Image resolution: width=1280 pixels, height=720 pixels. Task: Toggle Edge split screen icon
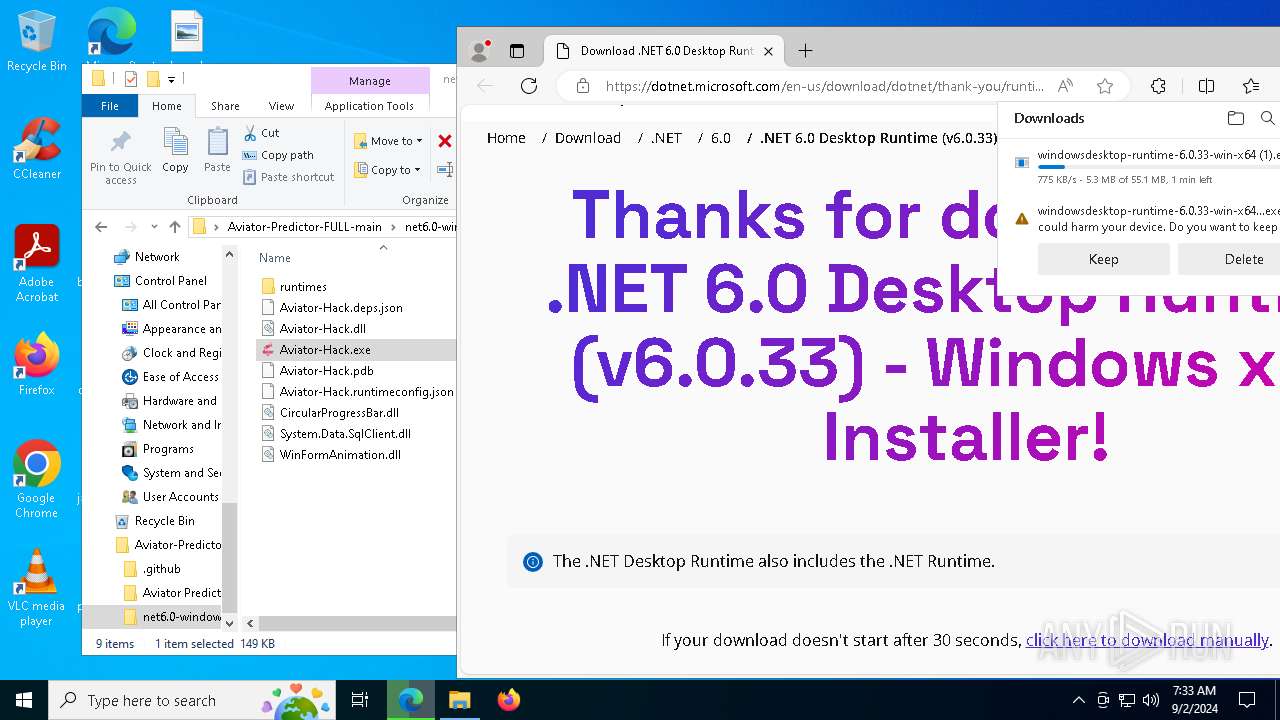coord(1206,86)
